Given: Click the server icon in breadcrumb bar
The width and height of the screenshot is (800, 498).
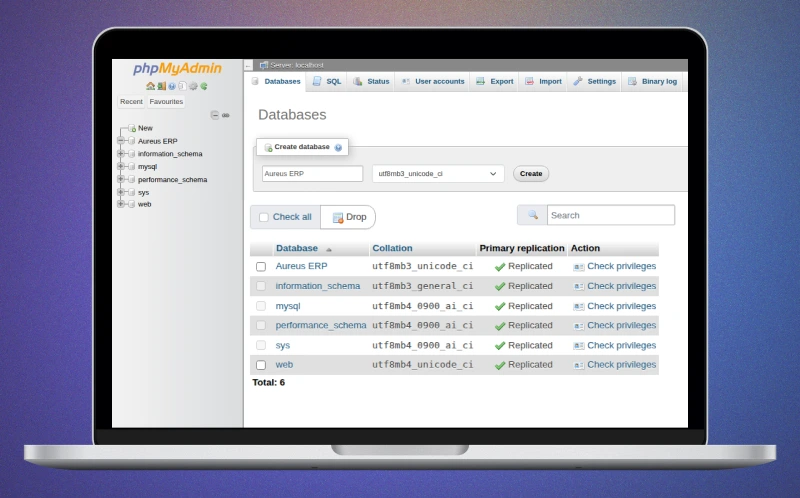Looking at the screenshot, I should (x=264, y=65).
